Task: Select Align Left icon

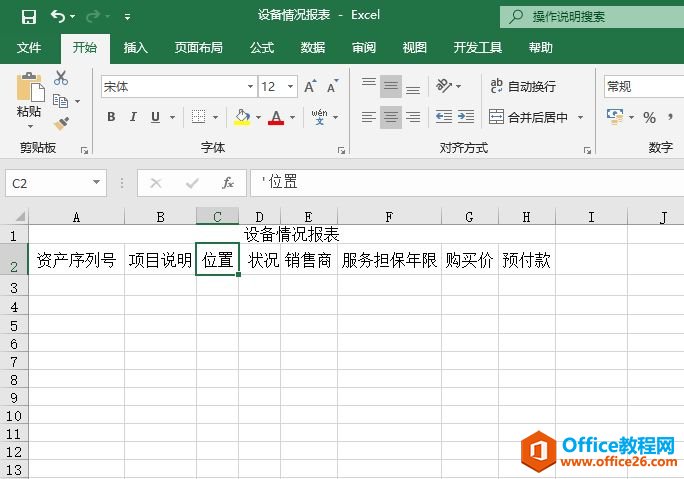Action: 369,117
